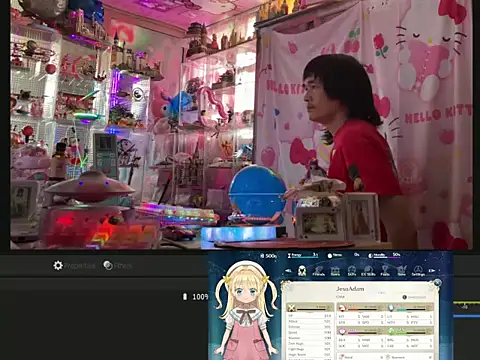Open the Filters dialog in OBS

click(117, 266)
